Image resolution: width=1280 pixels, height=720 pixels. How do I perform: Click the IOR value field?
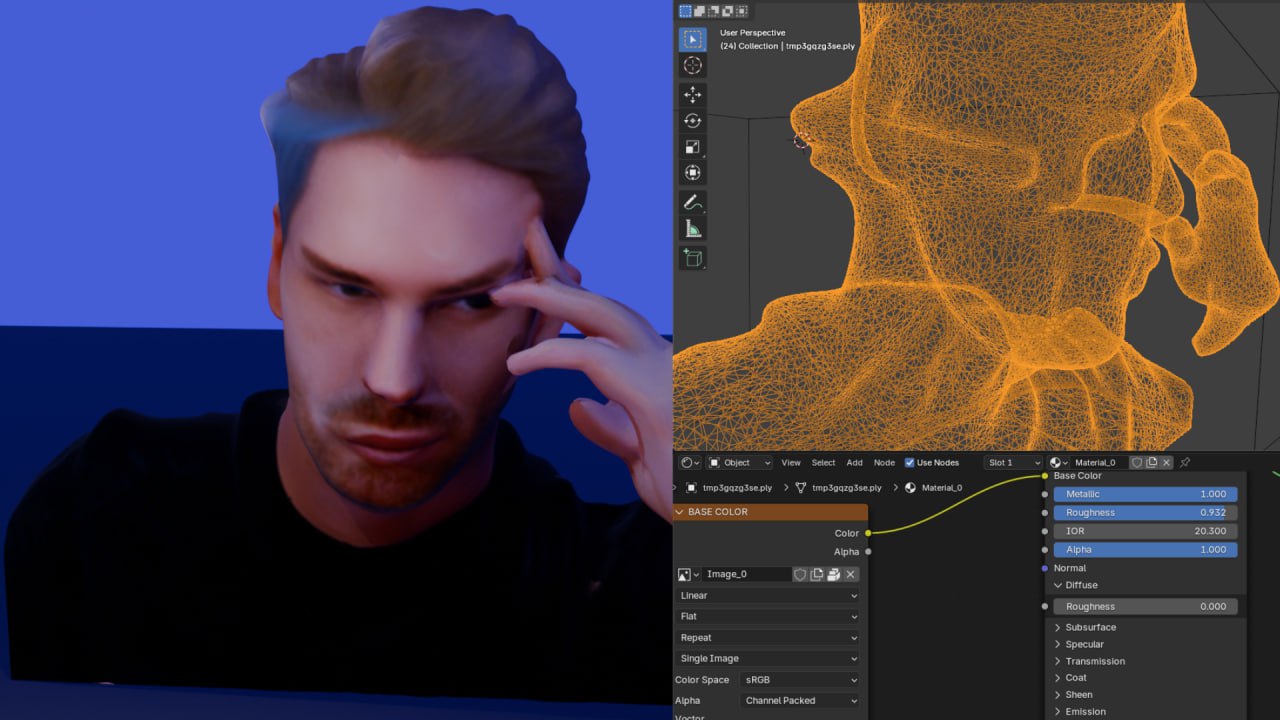pyautogui.click(x=1146, y=531)
